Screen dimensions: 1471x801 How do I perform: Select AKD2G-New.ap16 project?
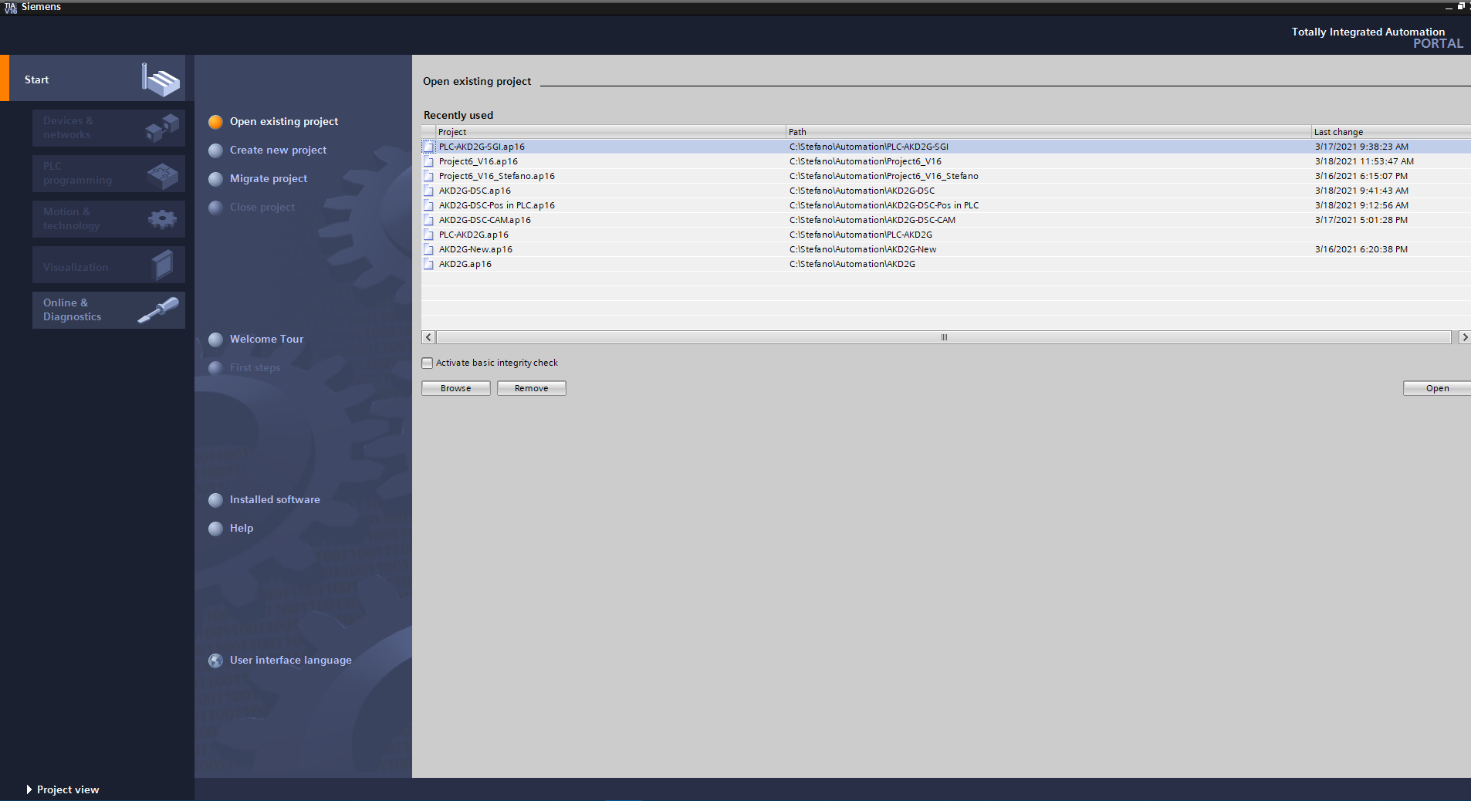(946, 249)
